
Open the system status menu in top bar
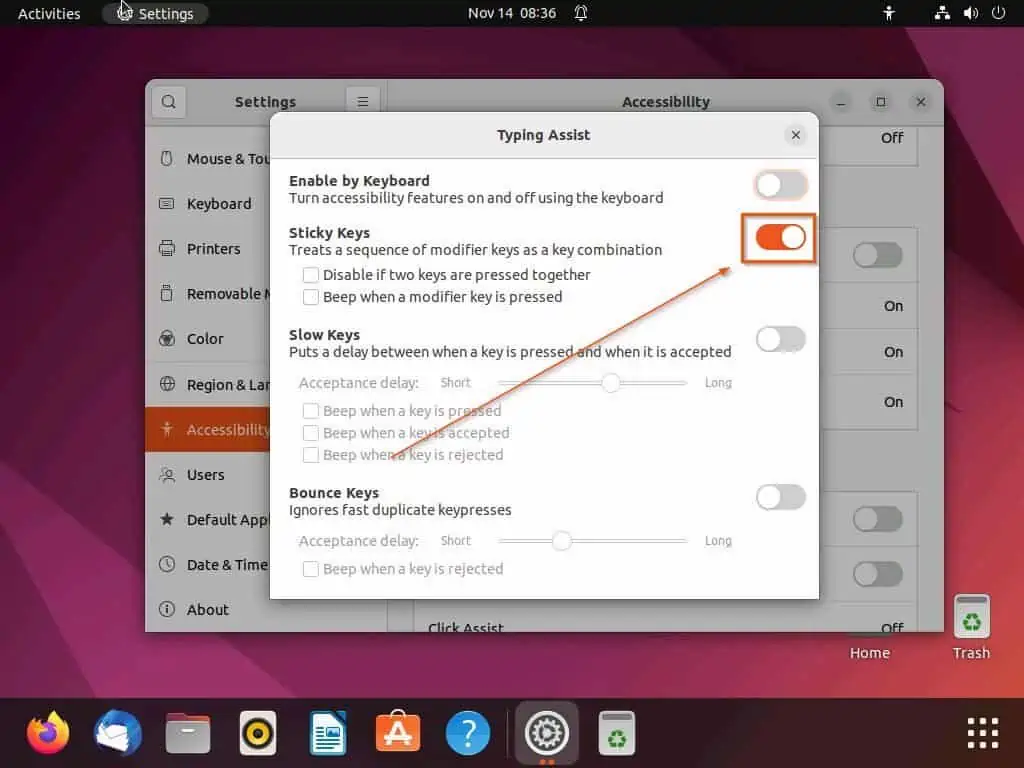[969, 13]
